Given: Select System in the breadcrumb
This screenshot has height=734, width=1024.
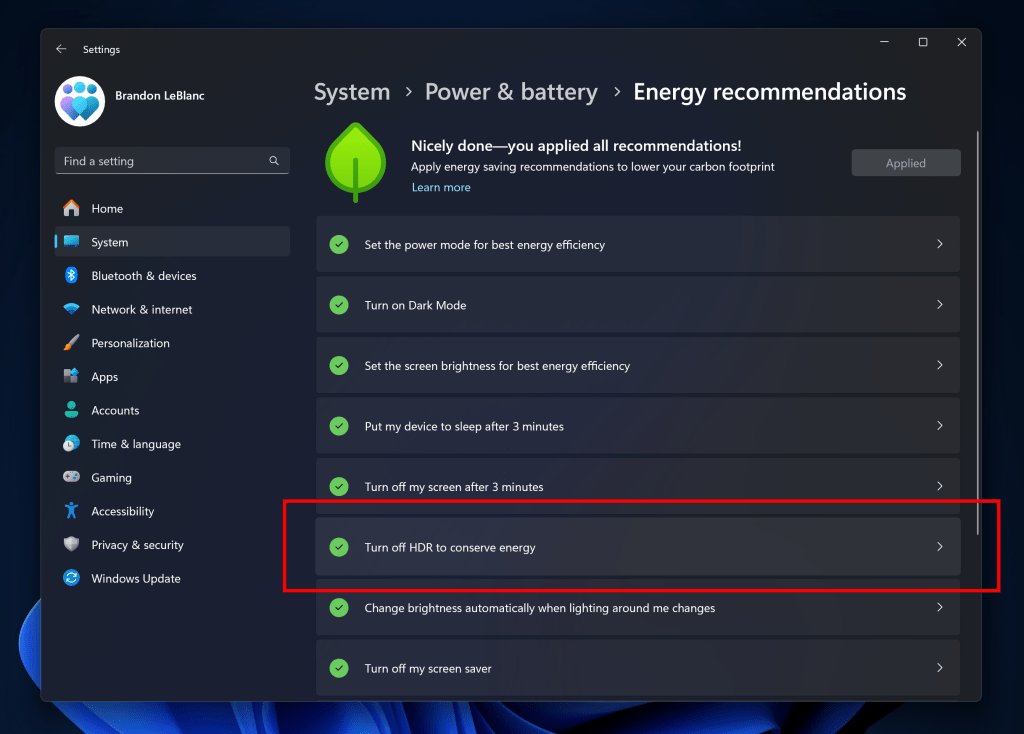Looking at the screenshot, I should point(351,91).
